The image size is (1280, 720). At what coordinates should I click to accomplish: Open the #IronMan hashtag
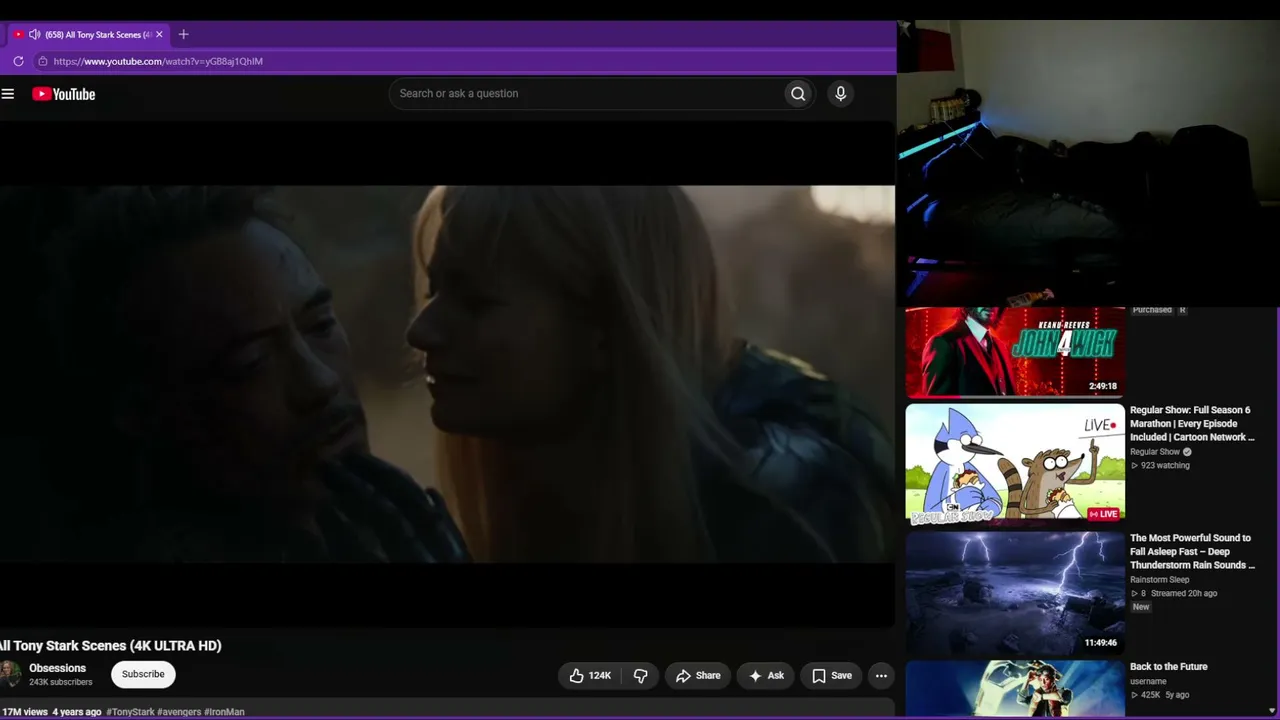coord(224,712)
